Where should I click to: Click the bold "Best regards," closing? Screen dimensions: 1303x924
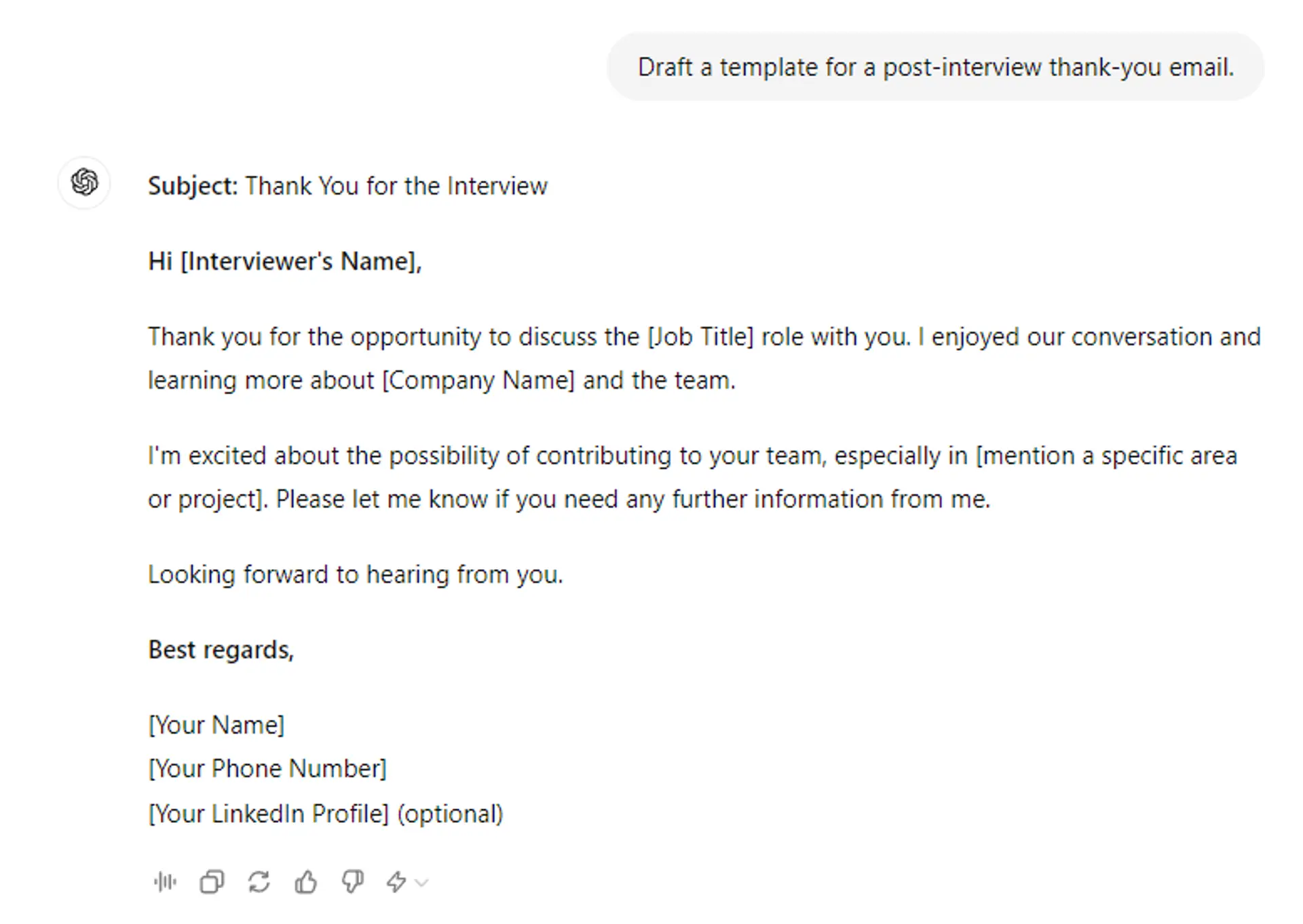[221, 650]
